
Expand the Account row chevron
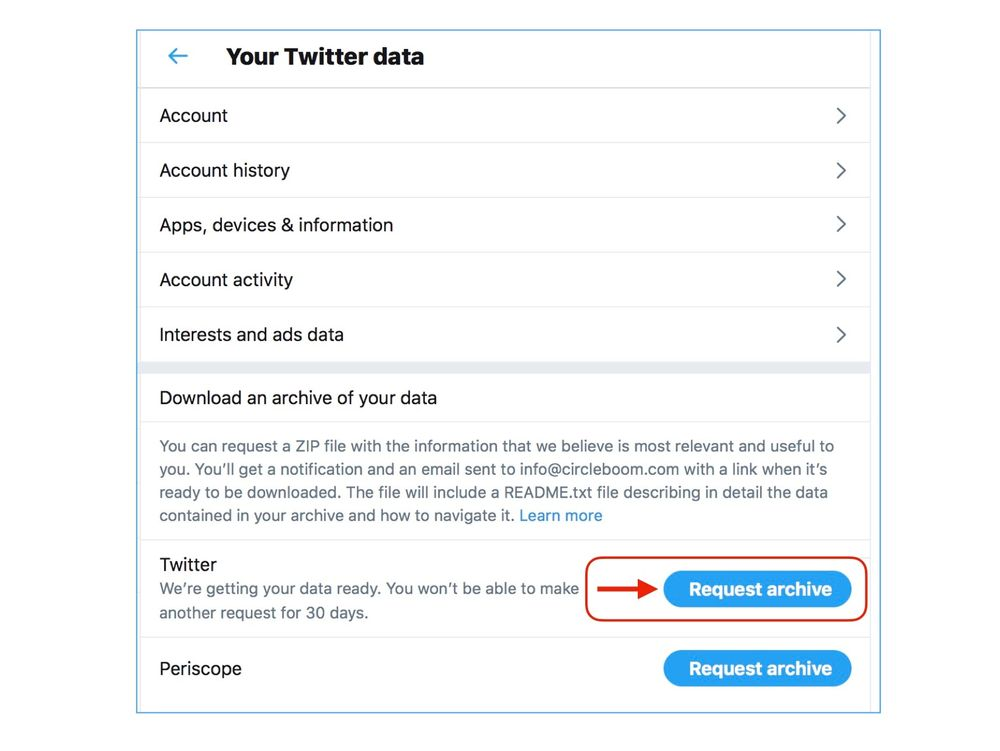click(x=841, y=115)
